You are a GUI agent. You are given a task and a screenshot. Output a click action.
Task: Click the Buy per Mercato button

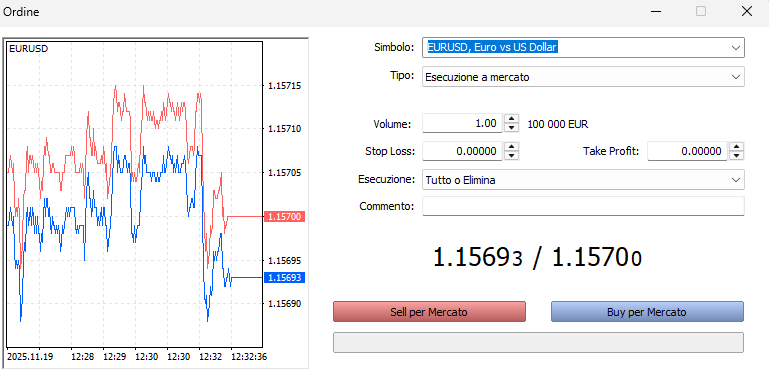point(647,312)
